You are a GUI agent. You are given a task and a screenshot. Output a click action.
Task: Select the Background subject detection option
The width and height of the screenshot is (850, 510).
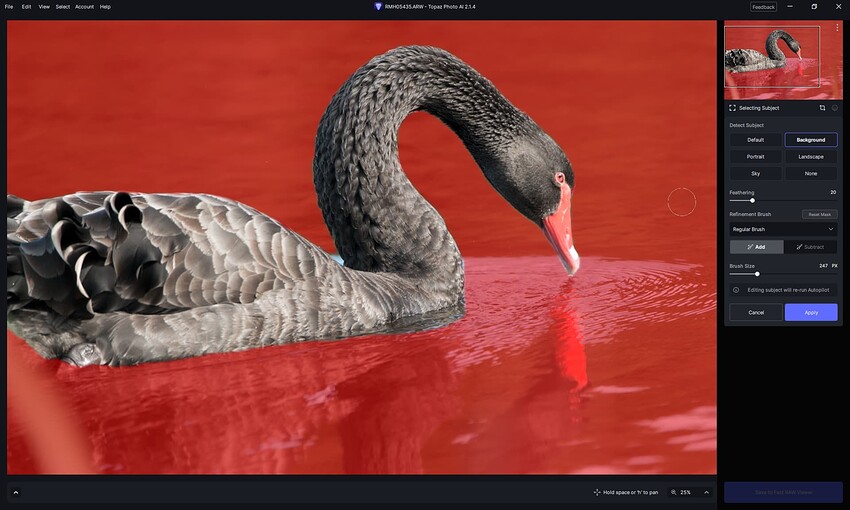[811, 140]
